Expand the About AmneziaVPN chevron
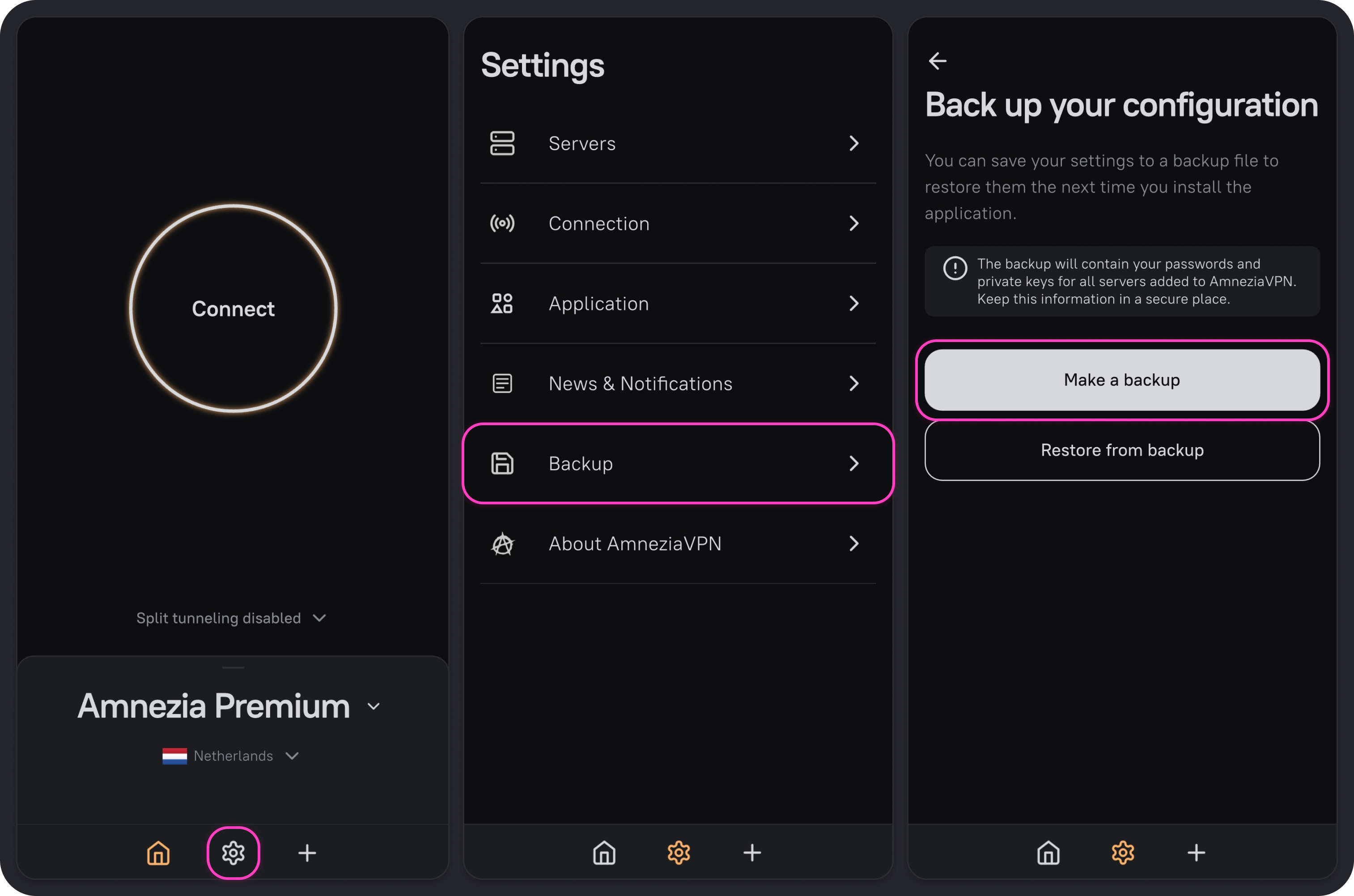Viewport: 1354px width, 896px height. [854, 543]
